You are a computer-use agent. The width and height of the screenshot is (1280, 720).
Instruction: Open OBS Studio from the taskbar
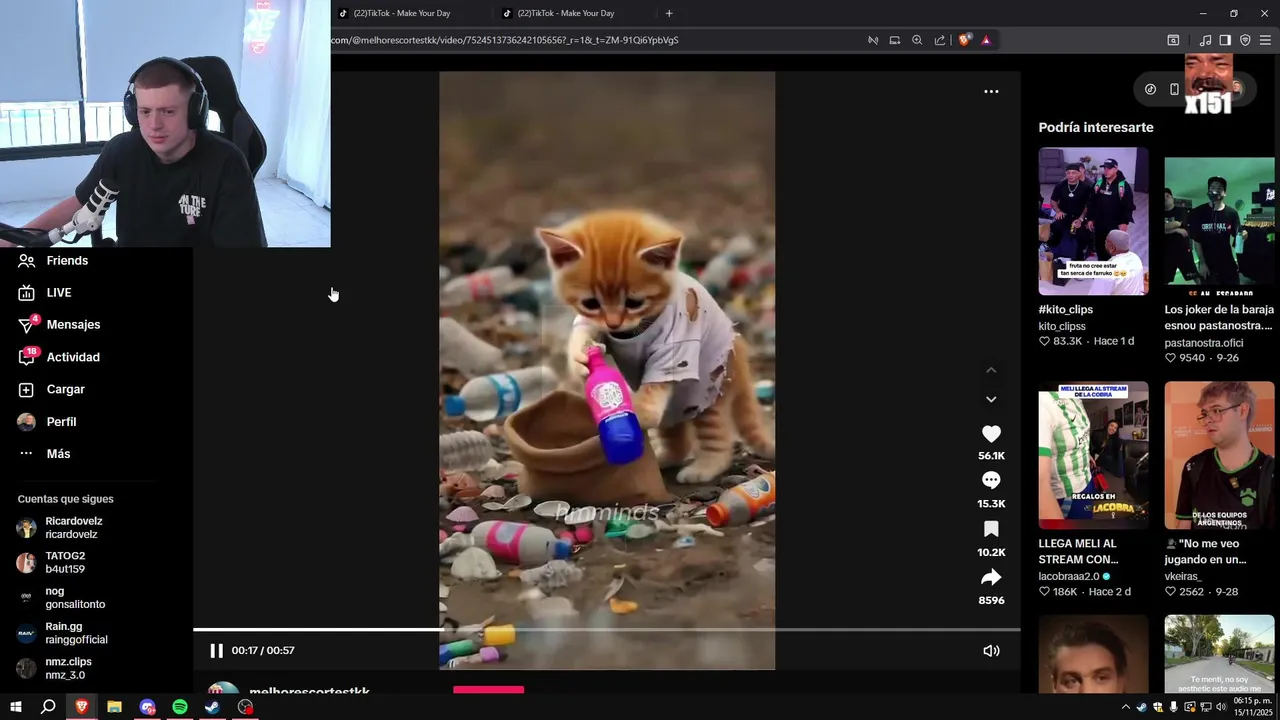[245, 707]
